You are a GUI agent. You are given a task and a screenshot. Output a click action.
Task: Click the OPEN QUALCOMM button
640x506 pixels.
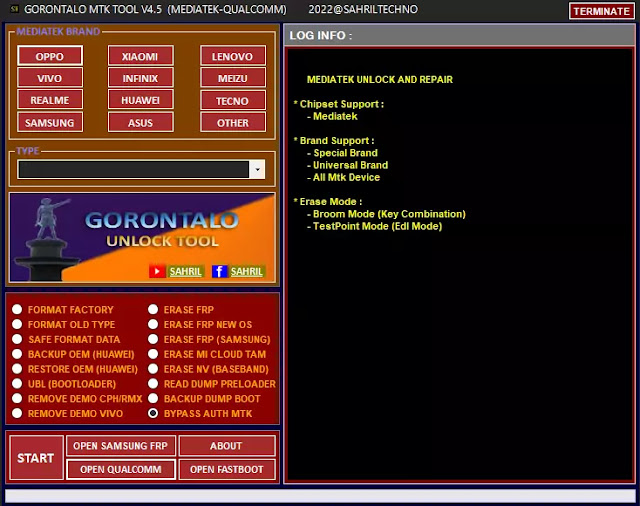coord(121,469)
